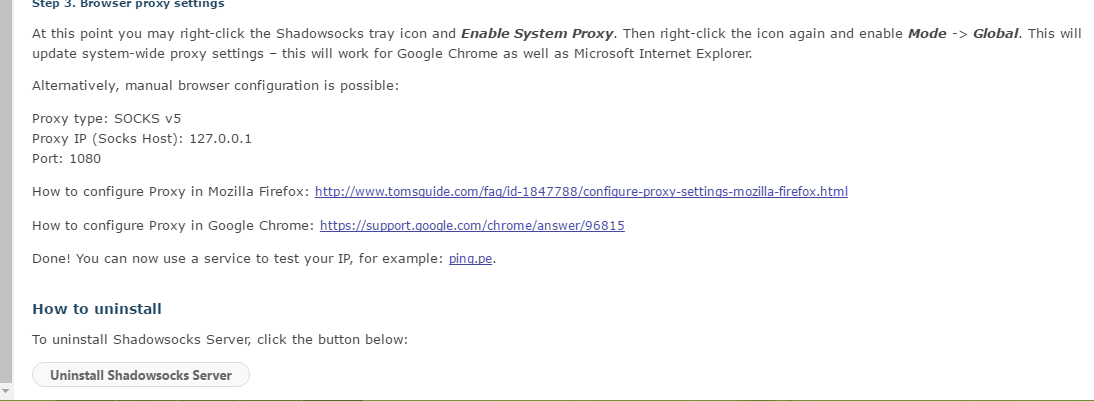Open the tomsguide.com Firefox proxy guide link

(x=581, y=191)
